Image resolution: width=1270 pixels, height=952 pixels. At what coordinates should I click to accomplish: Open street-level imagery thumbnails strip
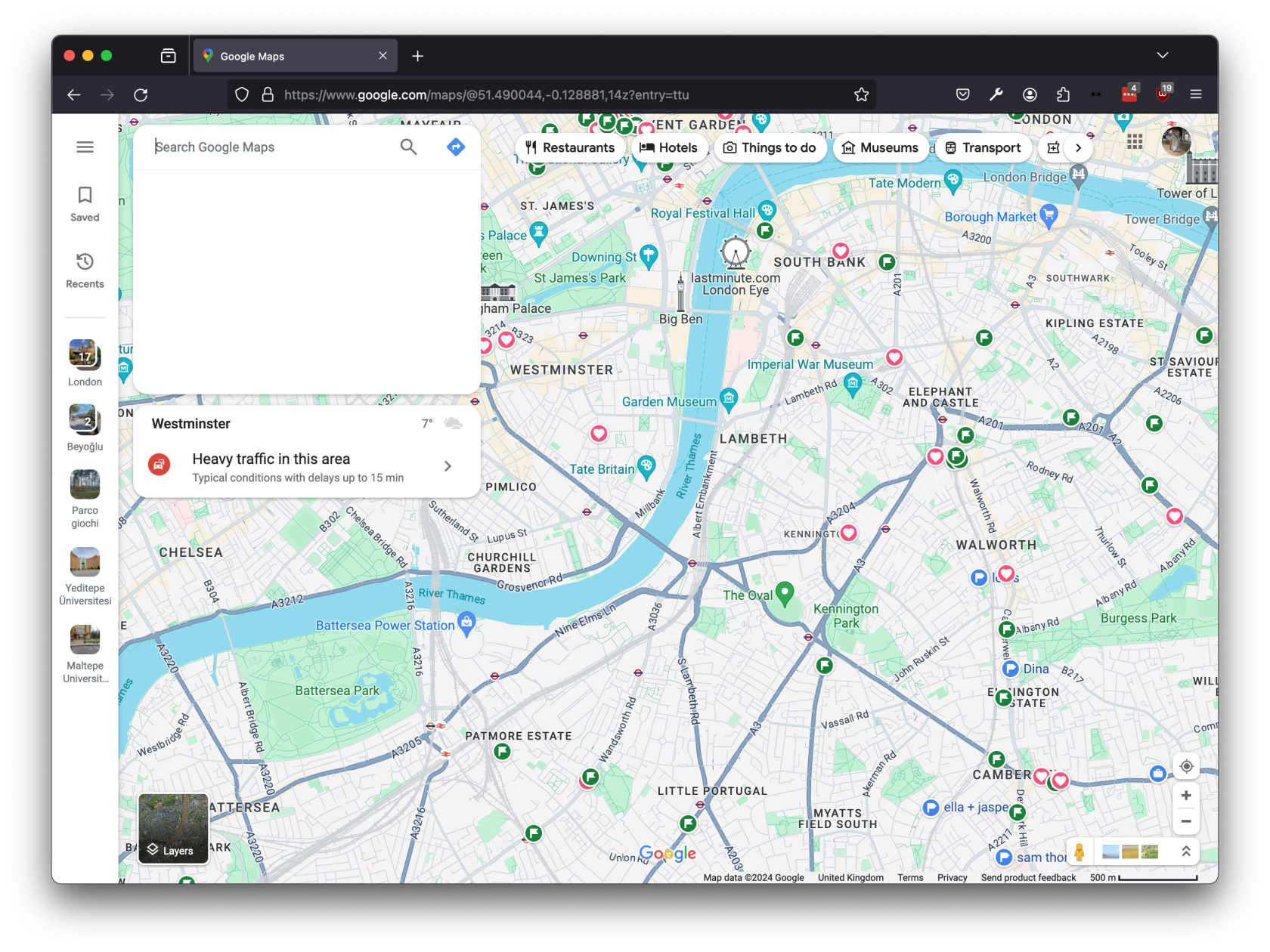click(x=1130, y=852)
